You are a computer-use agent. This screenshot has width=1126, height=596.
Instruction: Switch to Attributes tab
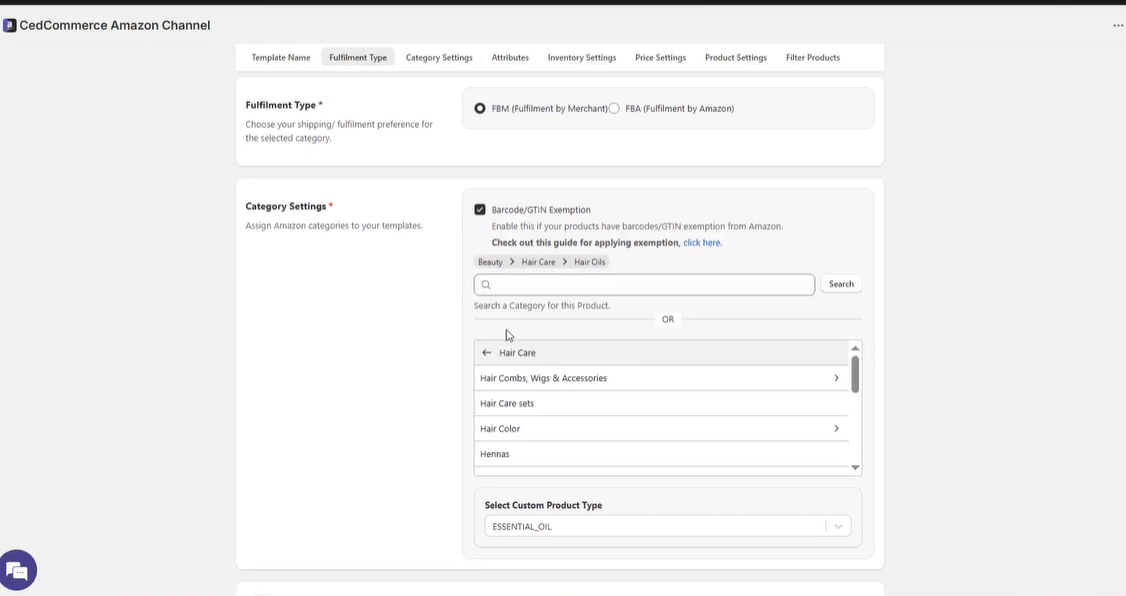(x=510, y=57)
